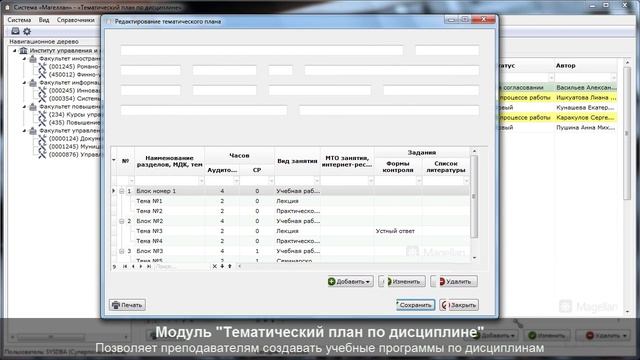Select the Каракулов Серге... row in main window
Image resolution: width=640 pixels, height=360 pixels.
click(x=557, y=118)
